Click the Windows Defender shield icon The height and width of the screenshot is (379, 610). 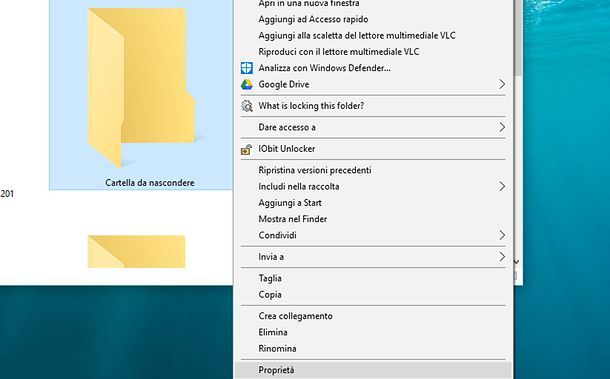(x=247, y=68)
